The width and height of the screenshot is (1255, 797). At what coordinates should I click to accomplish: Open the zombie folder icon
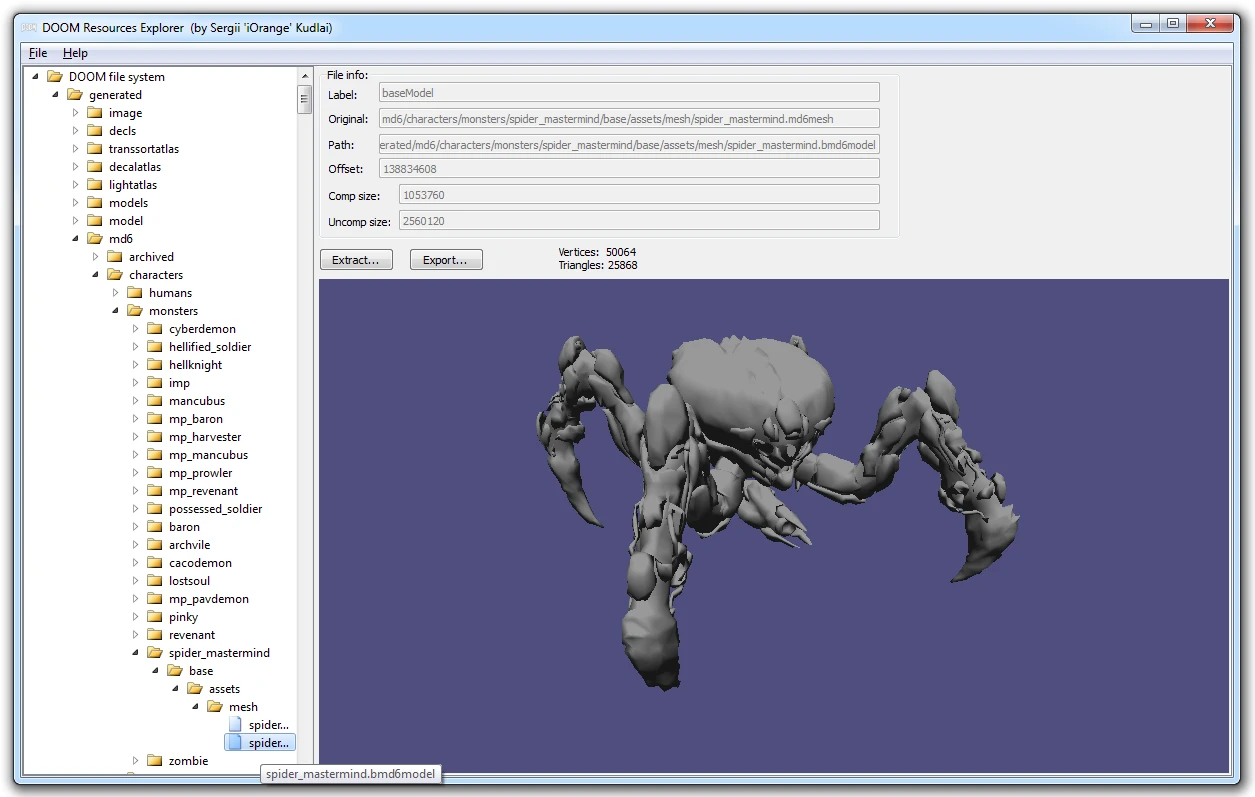[x=152, y=760]
